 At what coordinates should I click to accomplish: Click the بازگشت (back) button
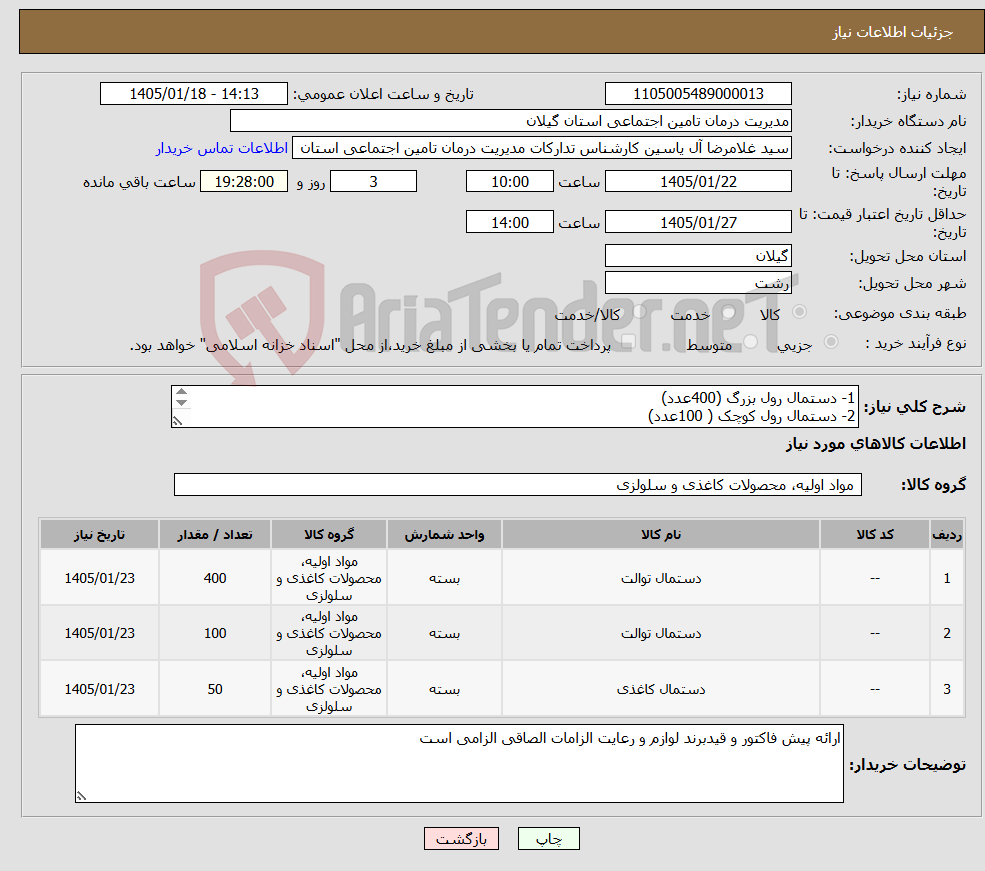(461, 839)
